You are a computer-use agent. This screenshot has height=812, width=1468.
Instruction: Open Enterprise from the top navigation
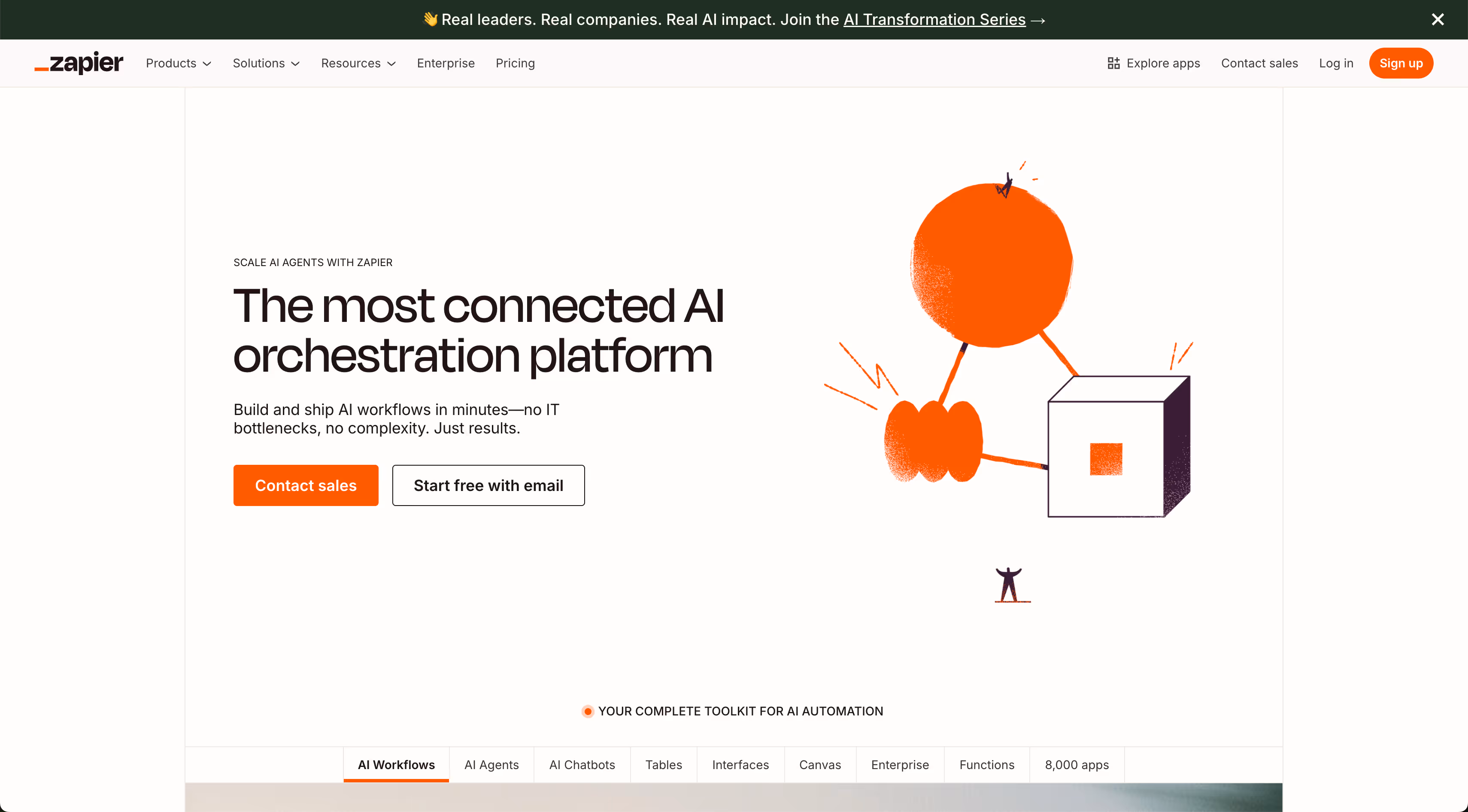[446, 63]
